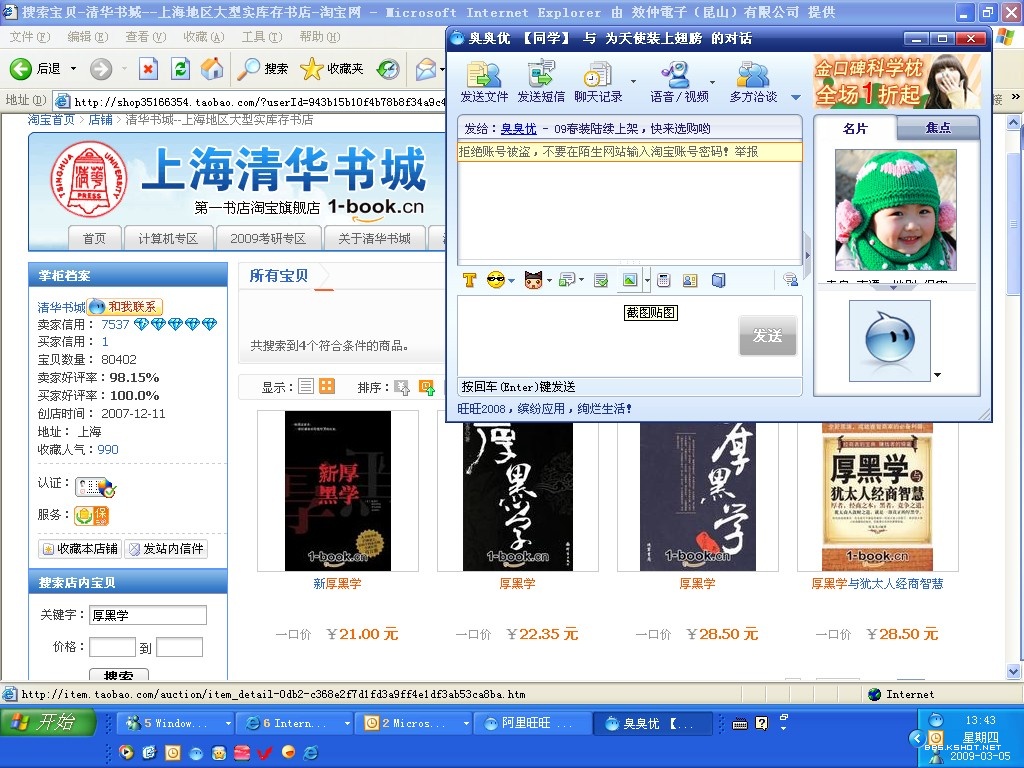Switch to the 焦点 tab

pyautogui.click(x=938, y=128)
